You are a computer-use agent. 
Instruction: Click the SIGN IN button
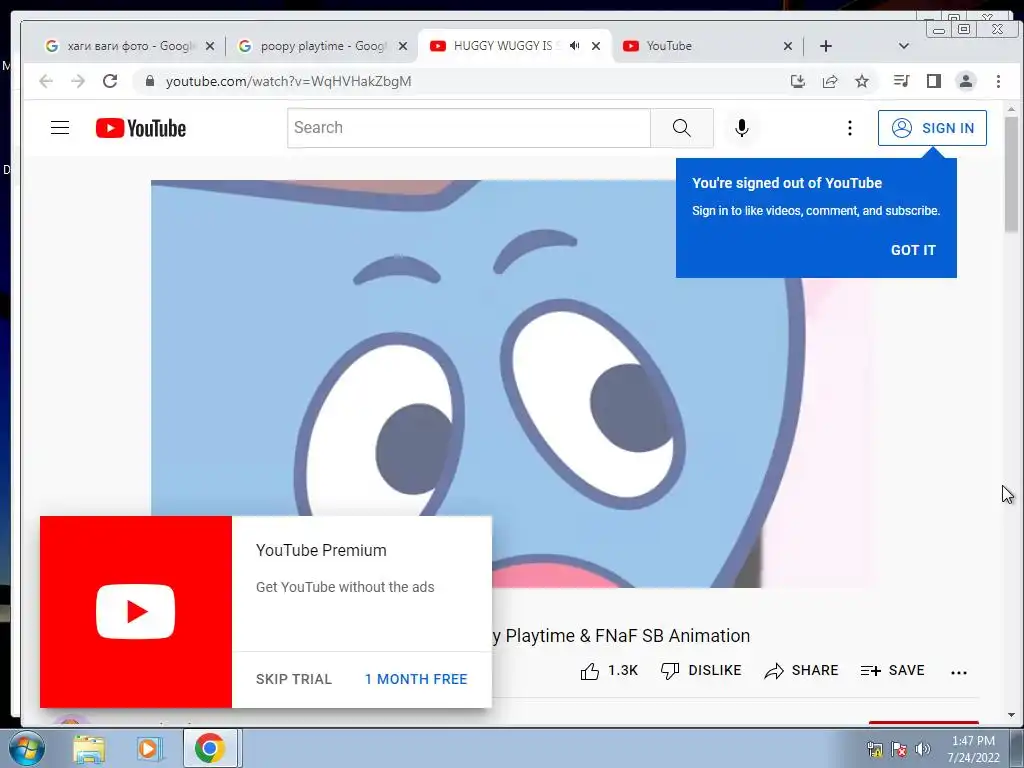pos(932,128)
